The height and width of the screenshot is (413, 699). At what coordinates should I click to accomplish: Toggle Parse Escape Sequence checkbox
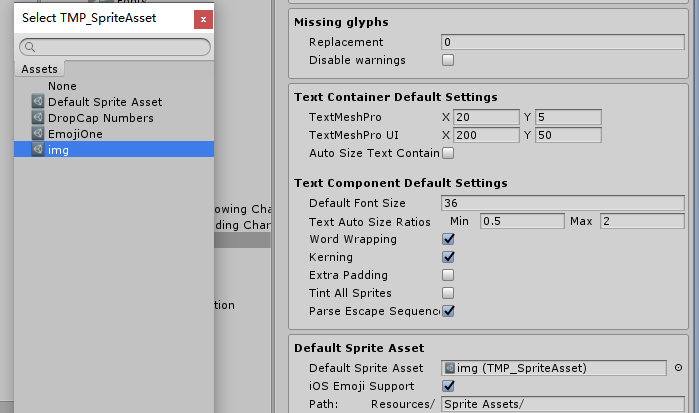448,311
